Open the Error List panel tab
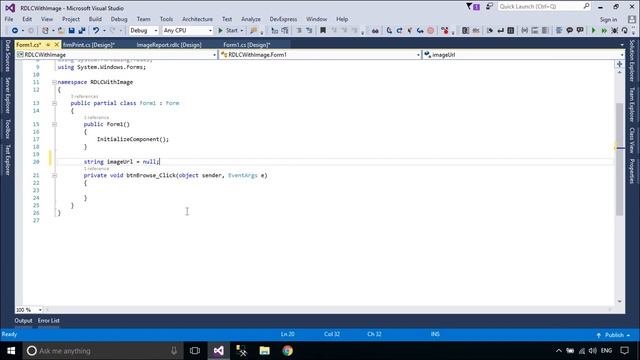Image resolution: width=640 pixels, height=360 pixels. point(49,321)
